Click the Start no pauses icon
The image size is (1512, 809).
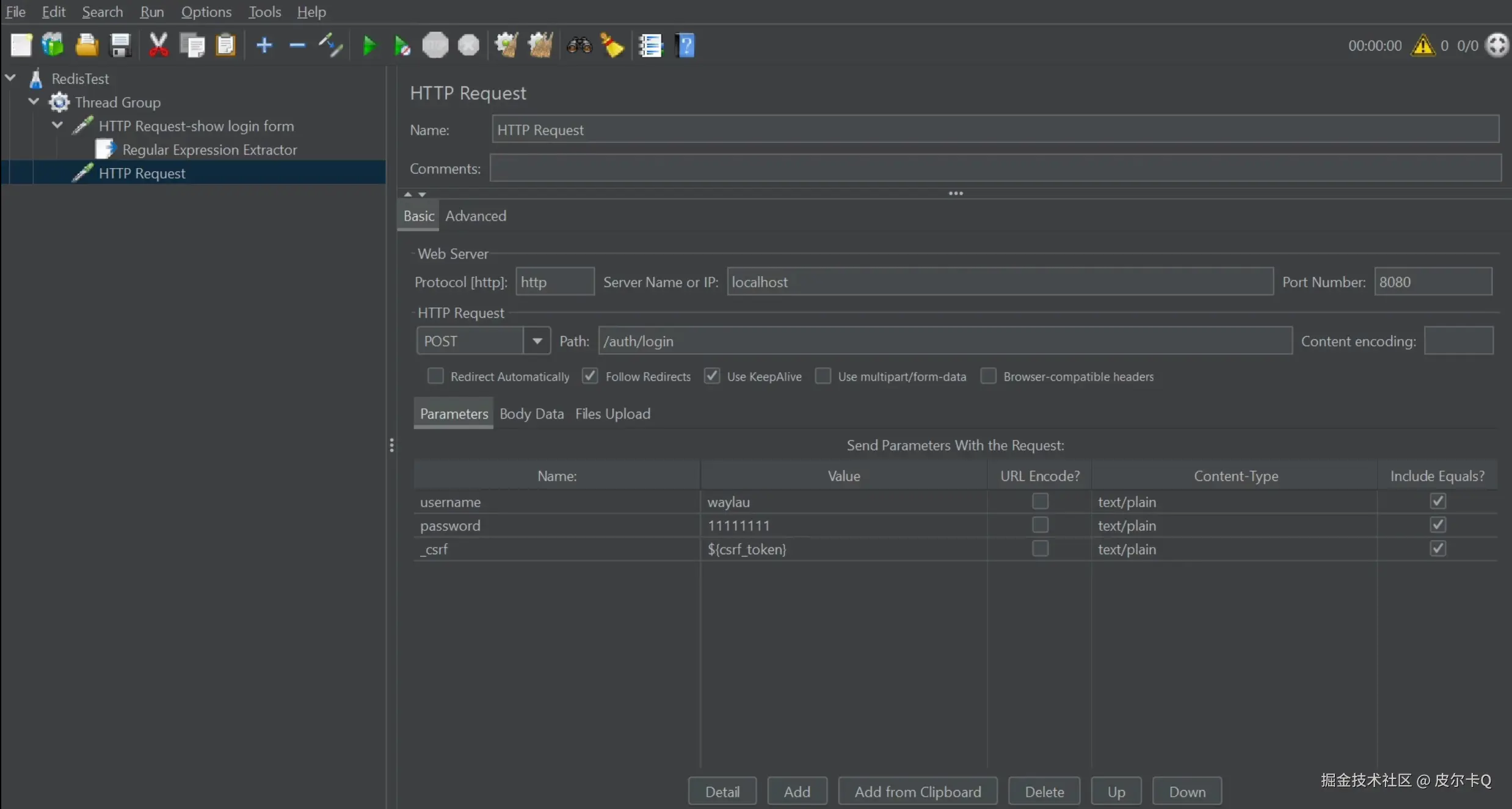(402, 46)
